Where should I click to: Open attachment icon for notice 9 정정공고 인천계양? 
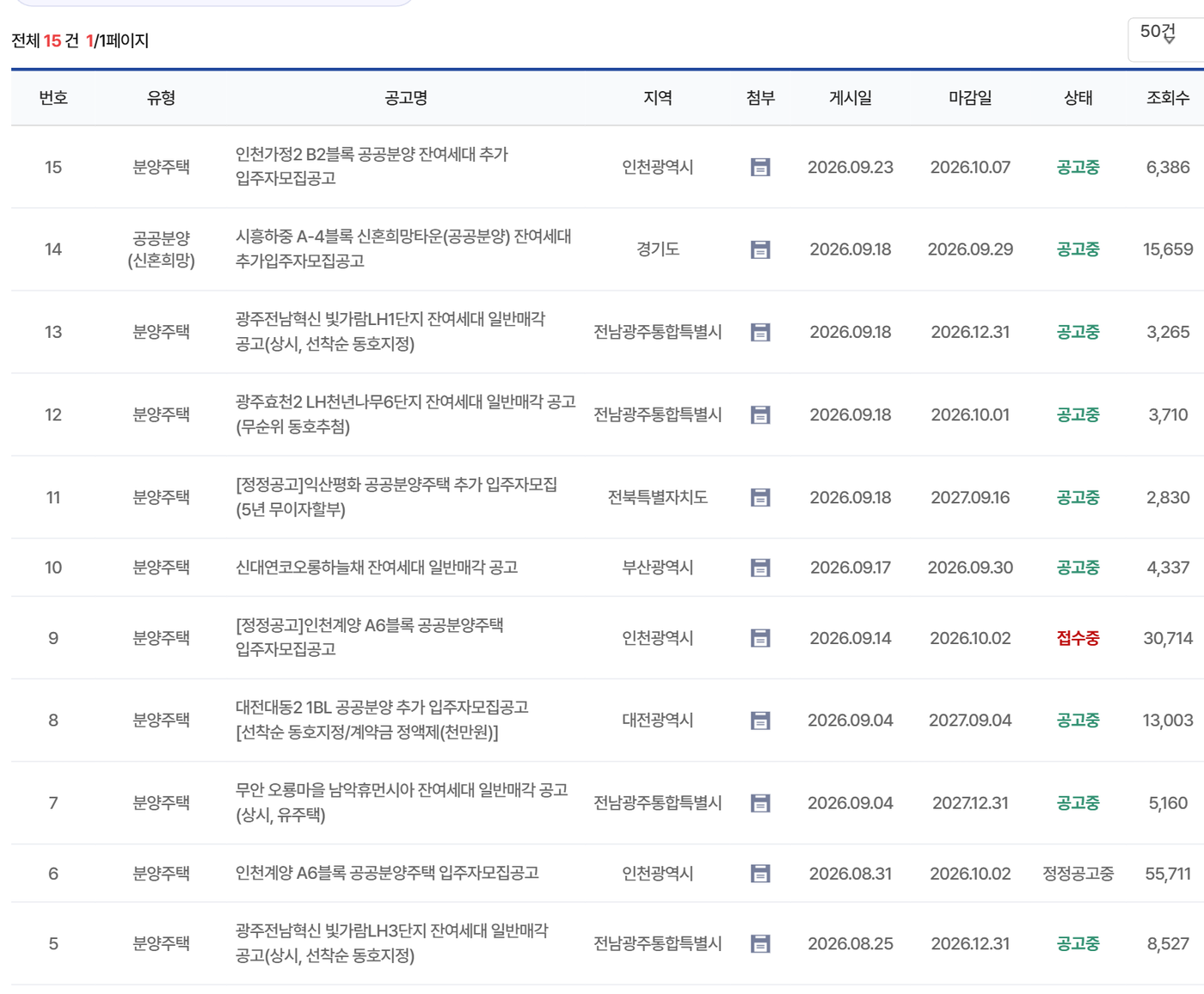[x=760, y=638]
